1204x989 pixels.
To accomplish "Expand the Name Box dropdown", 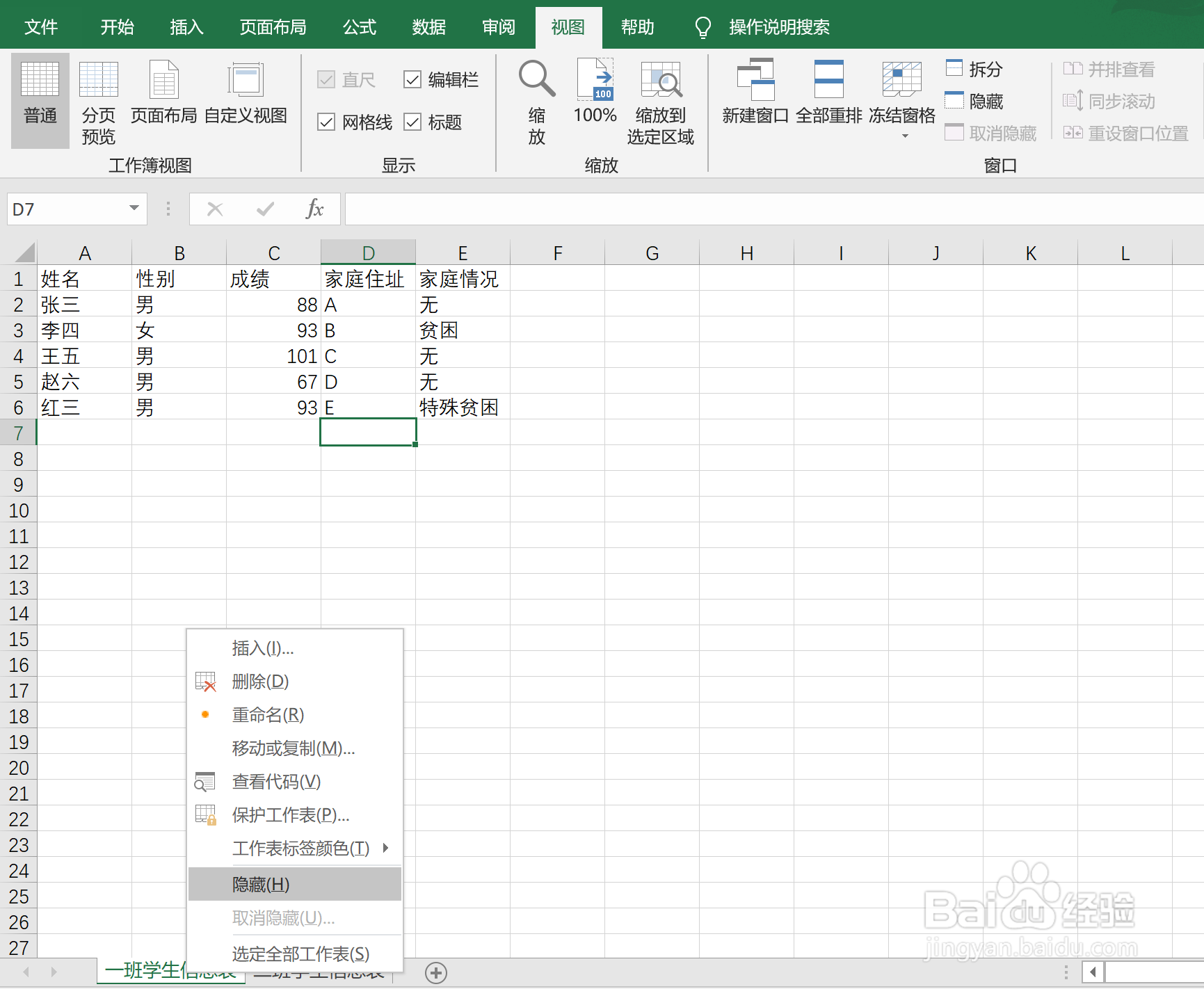I will tap(134, 208).
